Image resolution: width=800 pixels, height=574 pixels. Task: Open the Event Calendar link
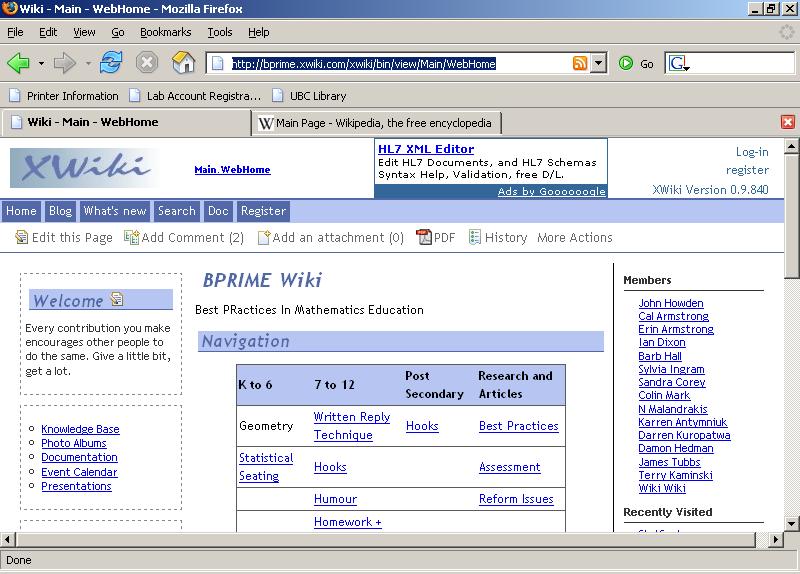pos(79,472)
